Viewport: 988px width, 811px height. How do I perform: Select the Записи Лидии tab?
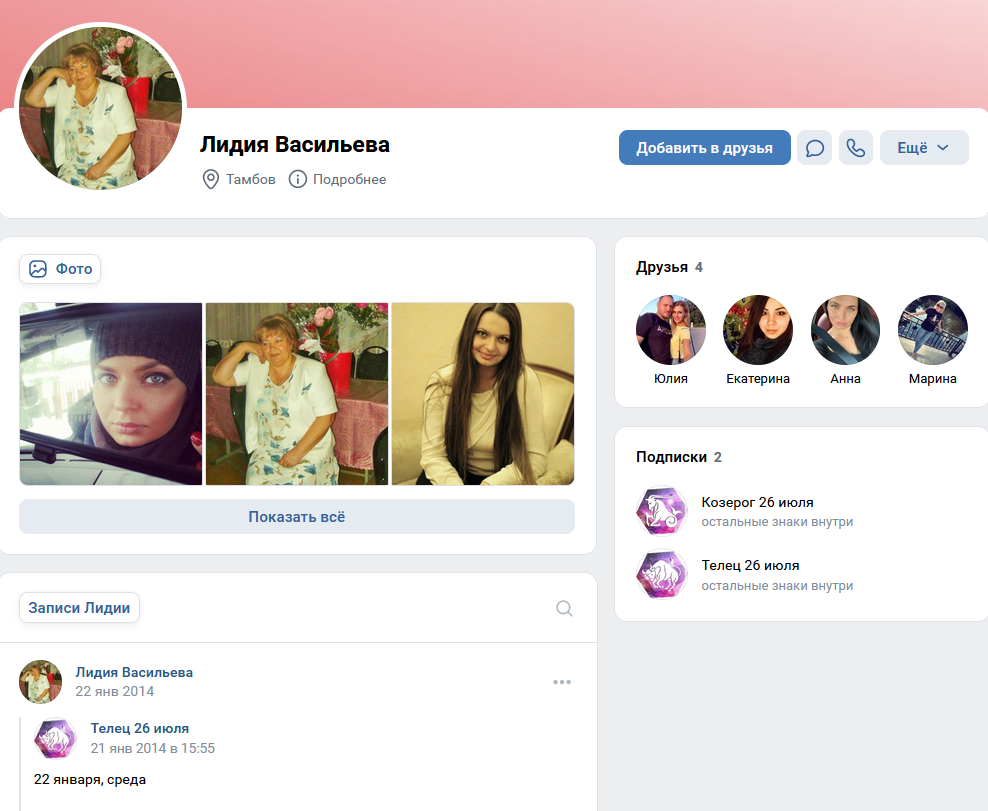pyautogui.click(x=79, y=607)
